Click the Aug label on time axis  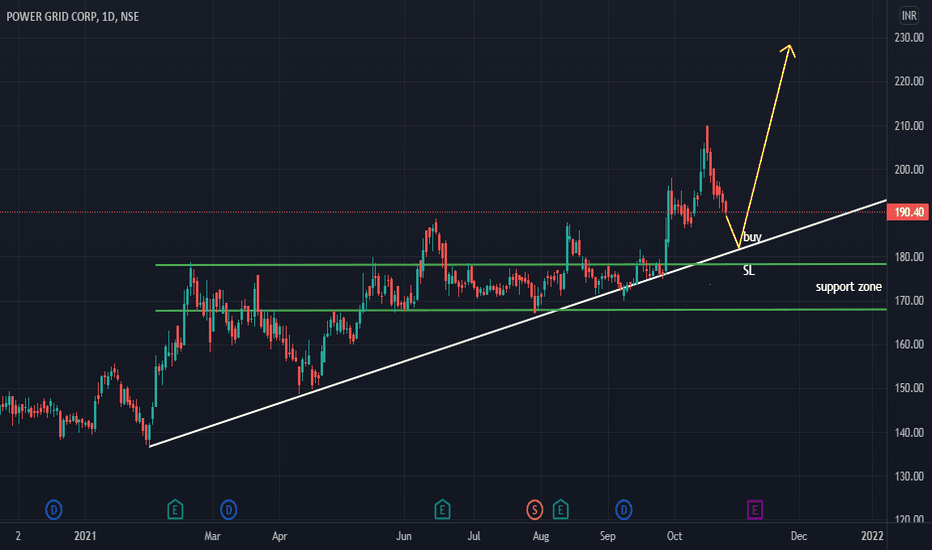tap(541, 536)
